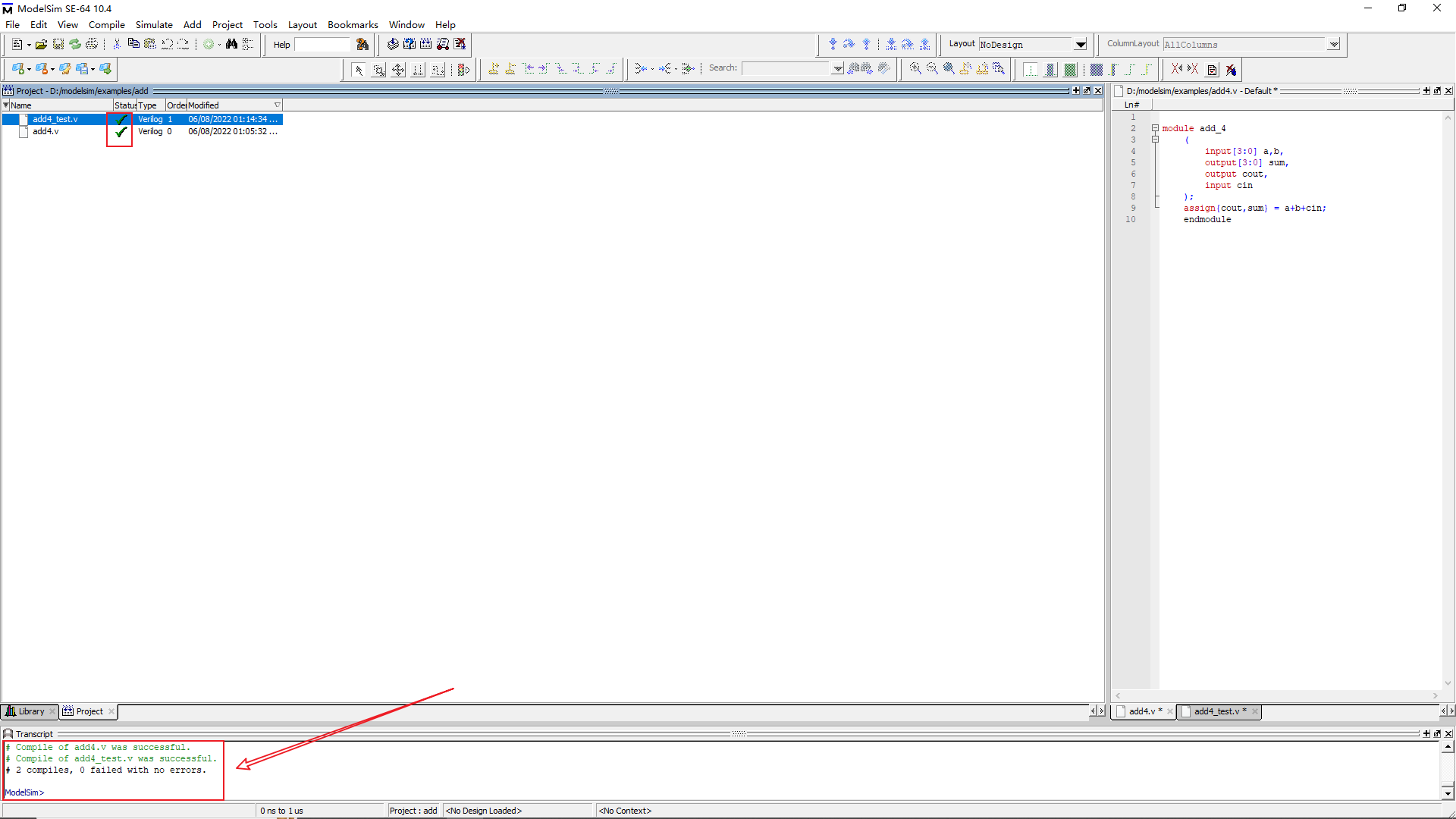Open the Add bookmark dropdown arrow

[29, 70]
